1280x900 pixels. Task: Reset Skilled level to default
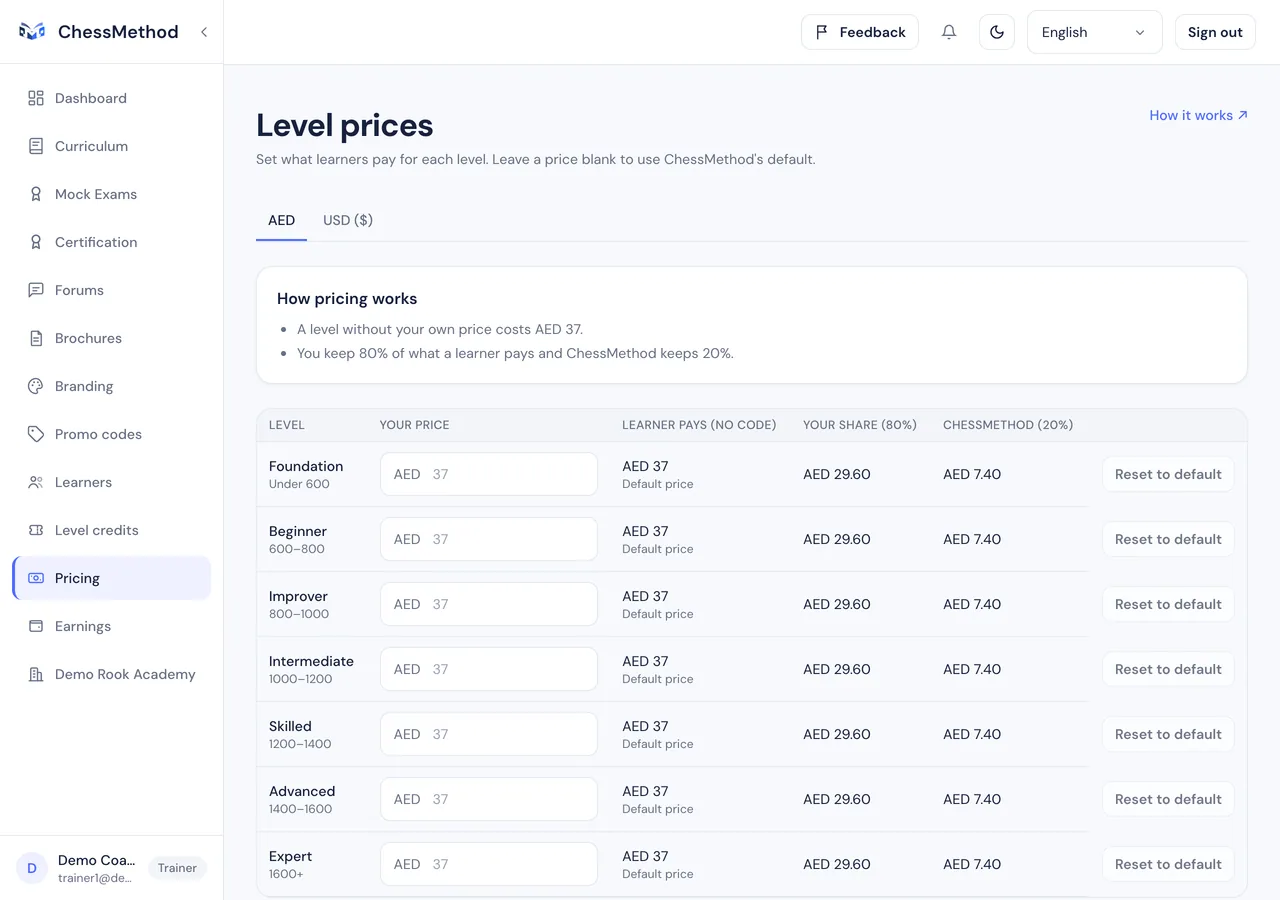(1168, 734)
